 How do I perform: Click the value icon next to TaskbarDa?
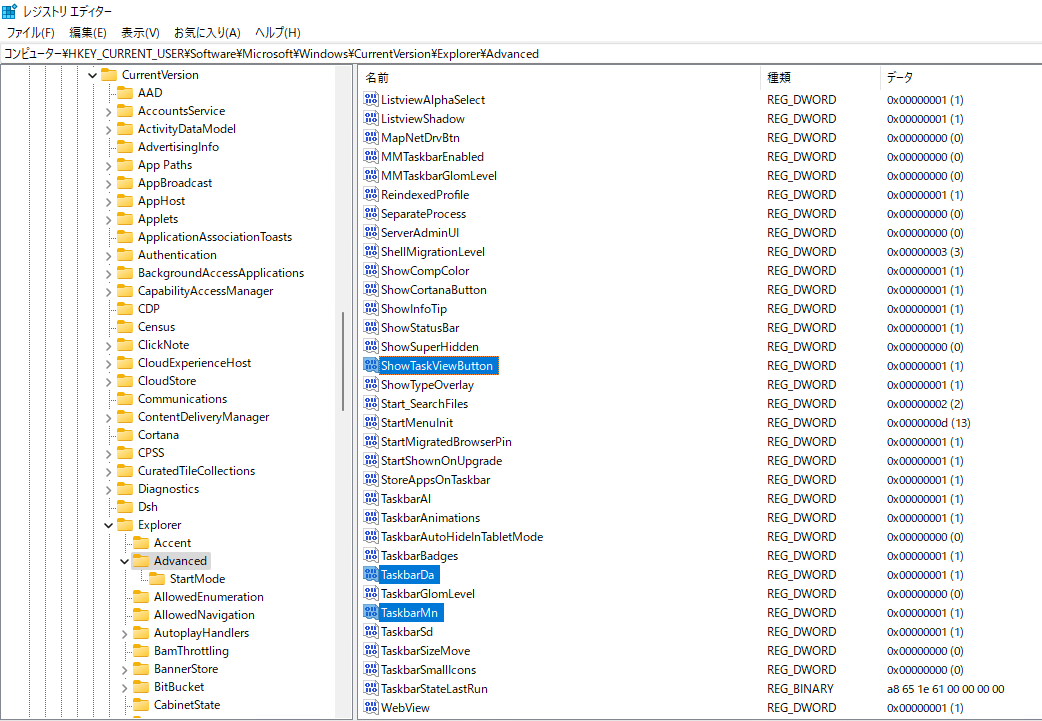point(371,575)
